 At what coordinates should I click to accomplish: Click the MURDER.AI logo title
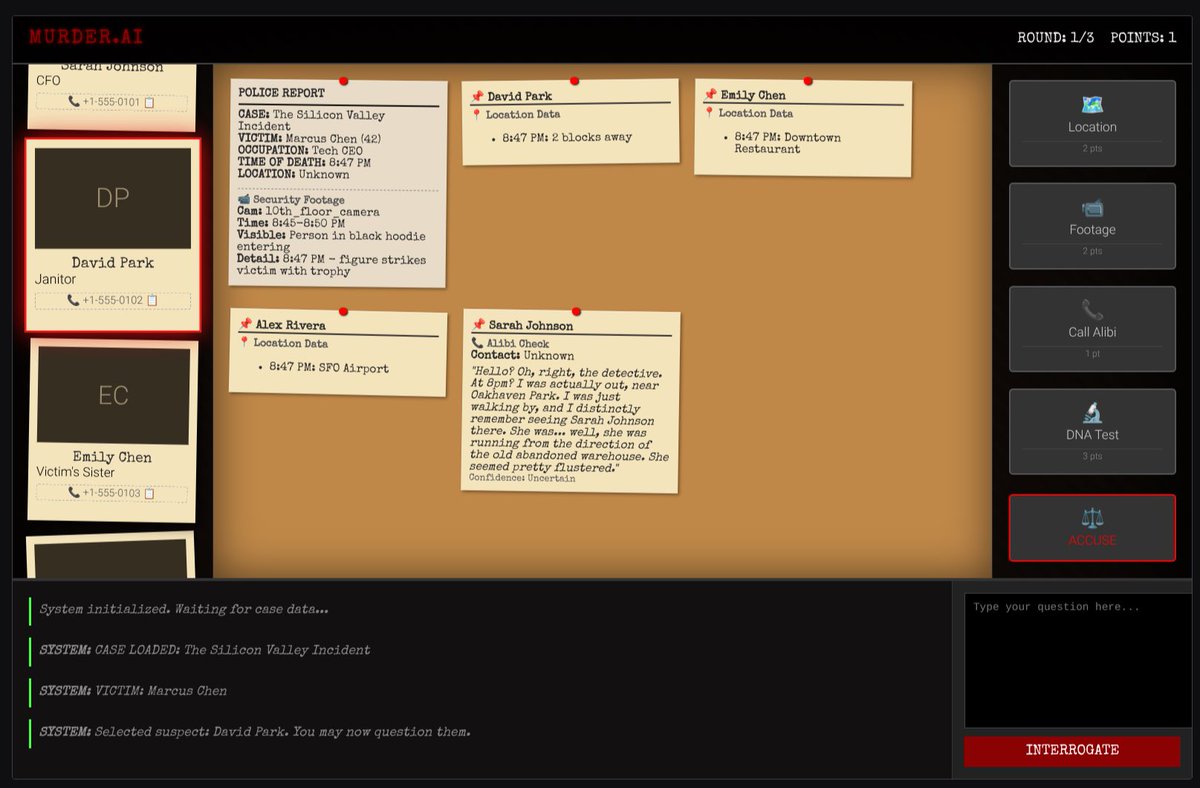pyautogui.click(x=86, y=37)
